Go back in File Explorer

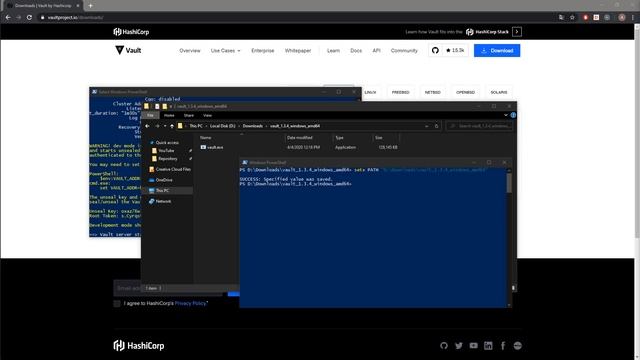[x=147, y=126]
